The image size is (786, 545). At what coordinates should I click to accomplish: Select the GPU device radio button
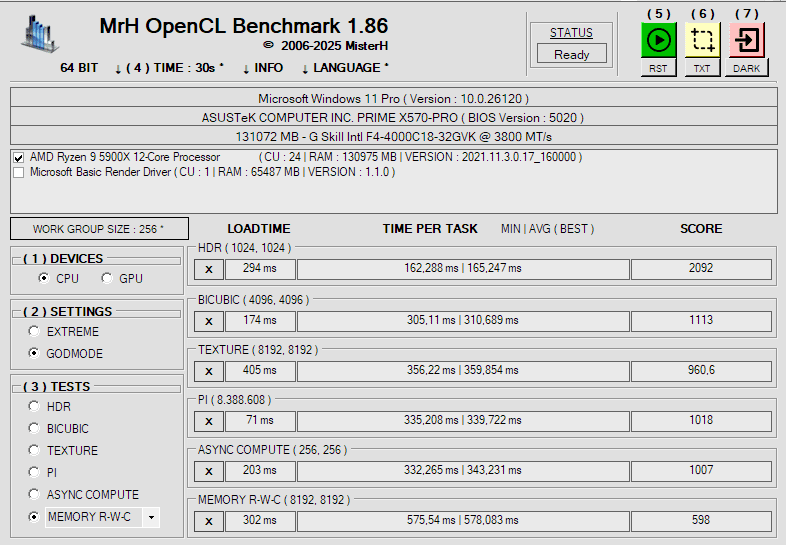(106, 278)
